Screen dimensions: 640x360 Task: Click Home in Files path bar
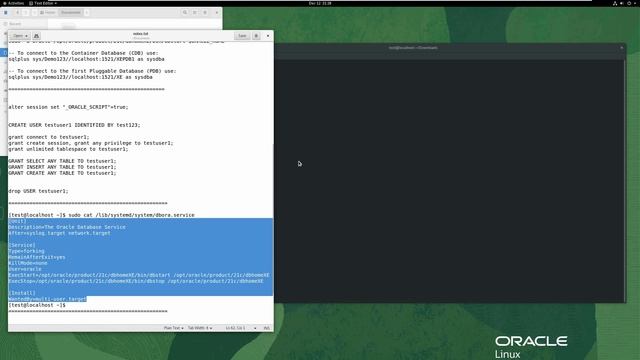pyautogui.click(x=48, y=13)
